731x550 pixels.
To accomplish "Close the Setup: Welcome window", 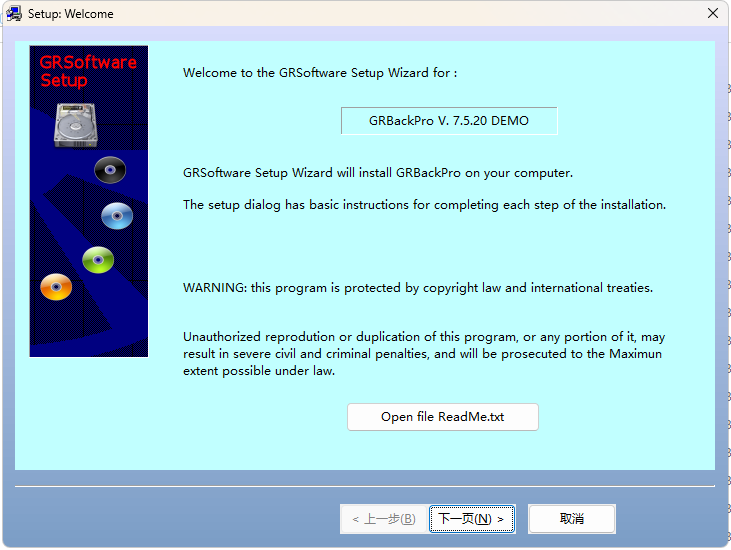I will (x=712, y=13).
